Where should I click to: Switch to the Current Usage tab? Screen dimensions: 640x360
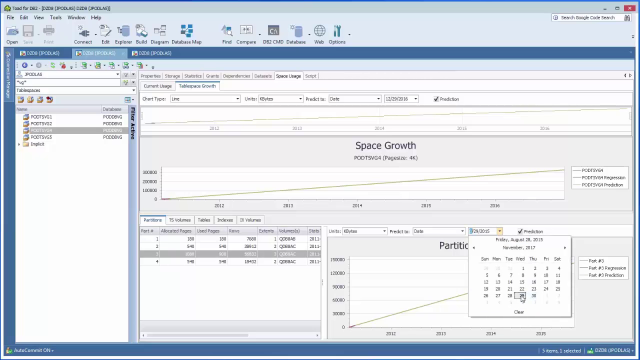pyautogui.click(x=158, y=86)
